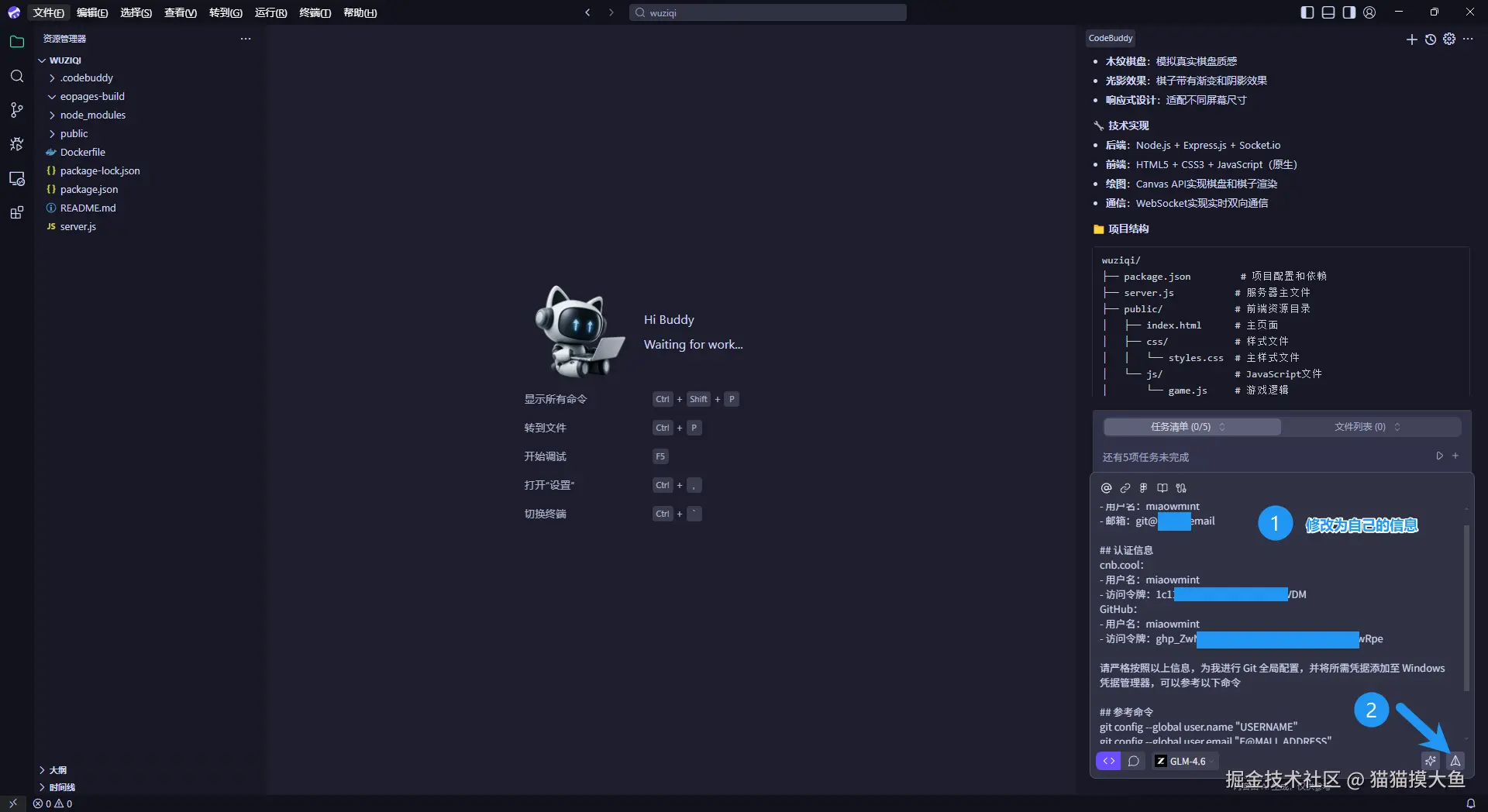Open the 编辑(E) menu
Viewport: 1488px width, 812px height.
[92, 12]
